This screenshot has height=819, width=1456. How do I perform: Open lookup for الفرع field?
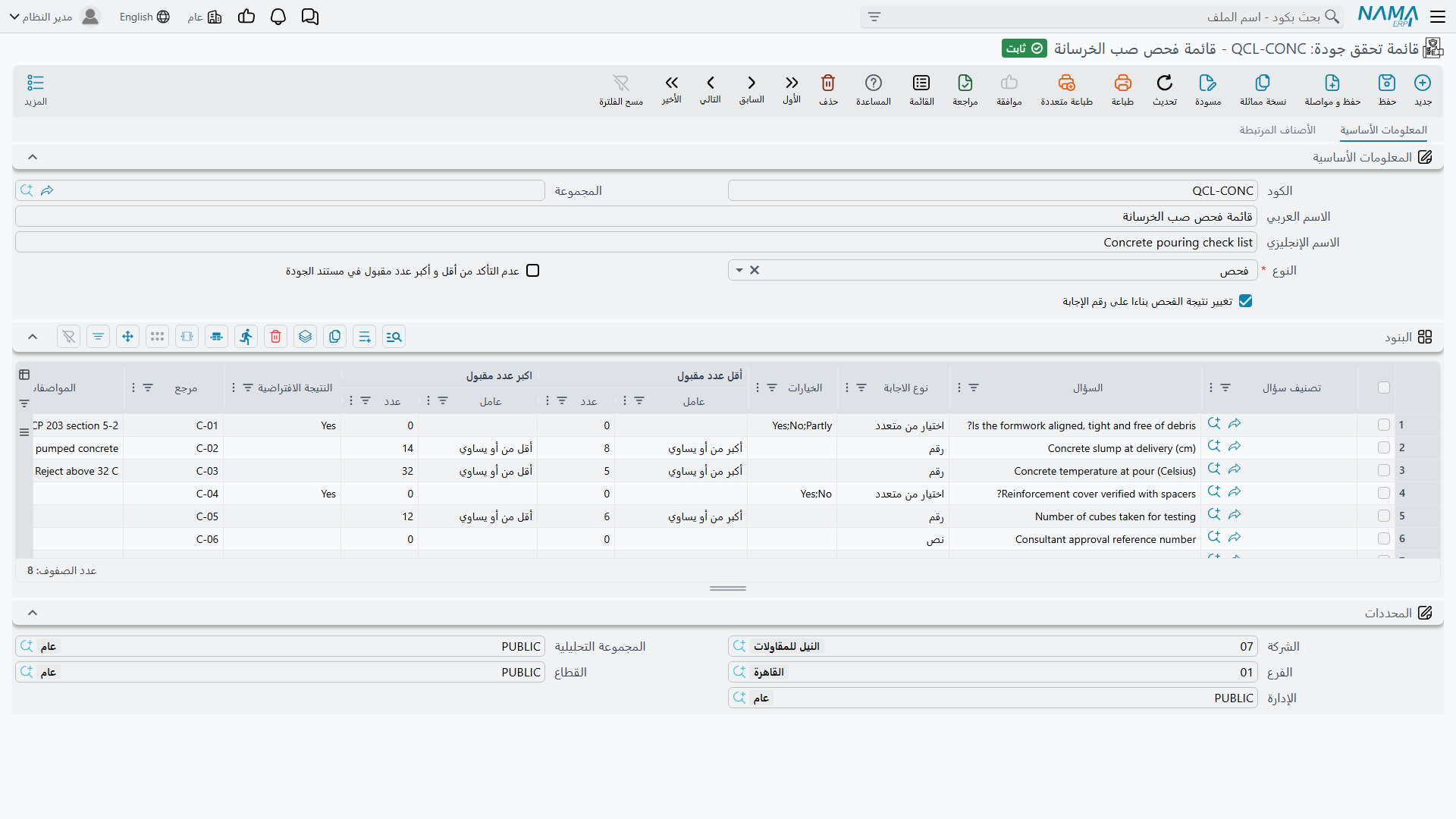[739, 673]
